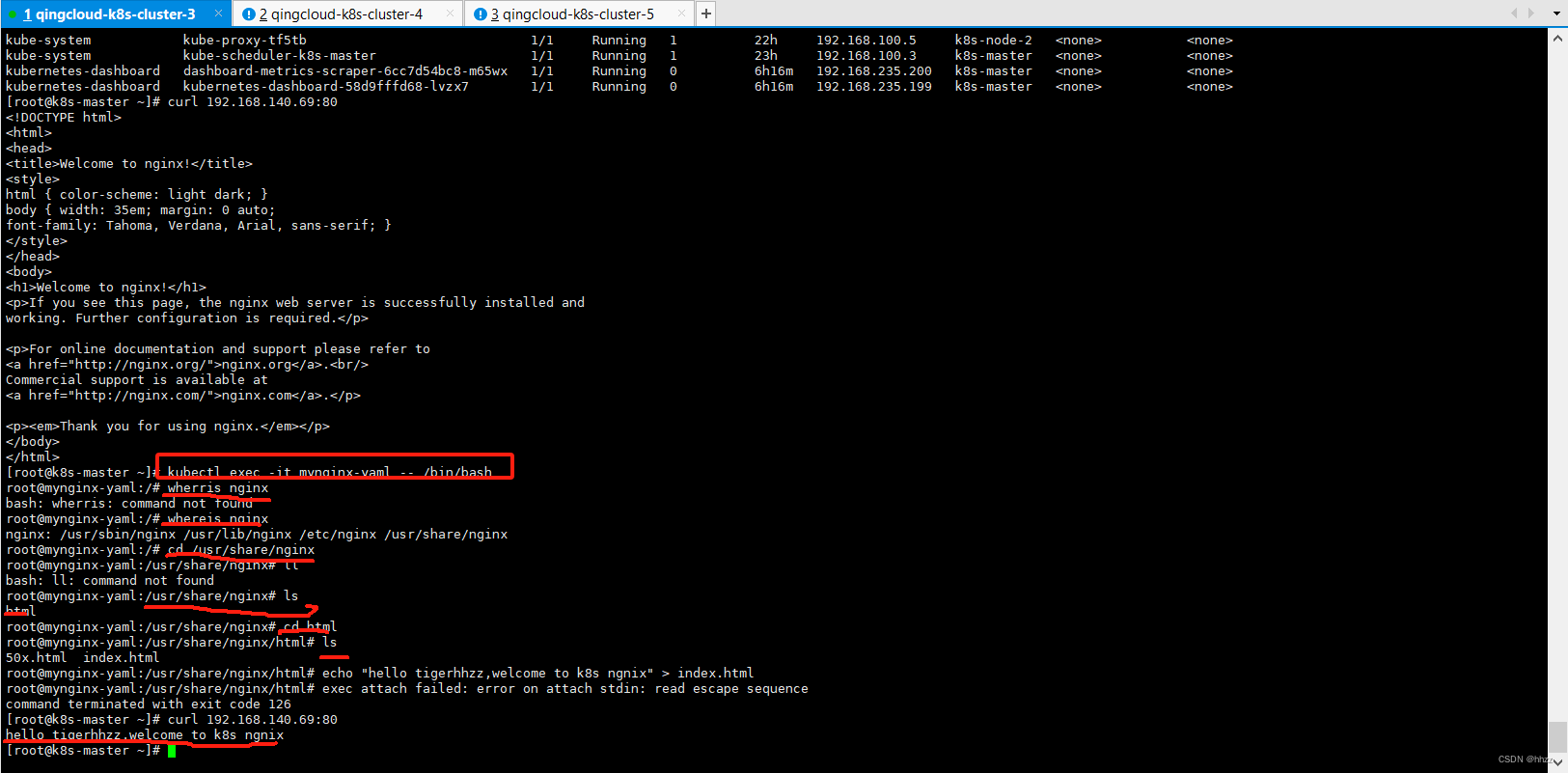Click the IP address 192.168.100.3

(867, 56)
